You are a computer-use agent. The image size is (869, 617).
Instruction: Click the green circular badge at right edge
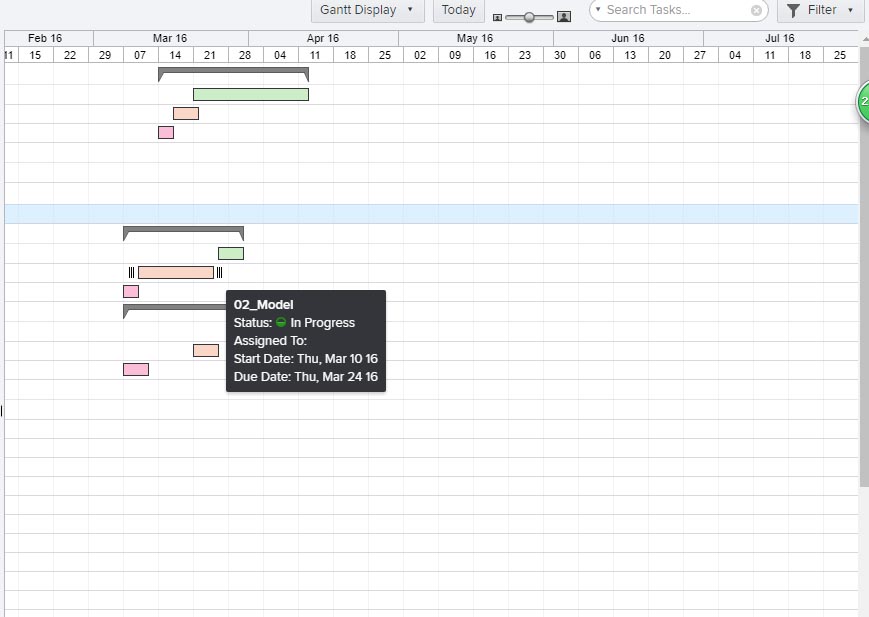(x=863, y=101)
